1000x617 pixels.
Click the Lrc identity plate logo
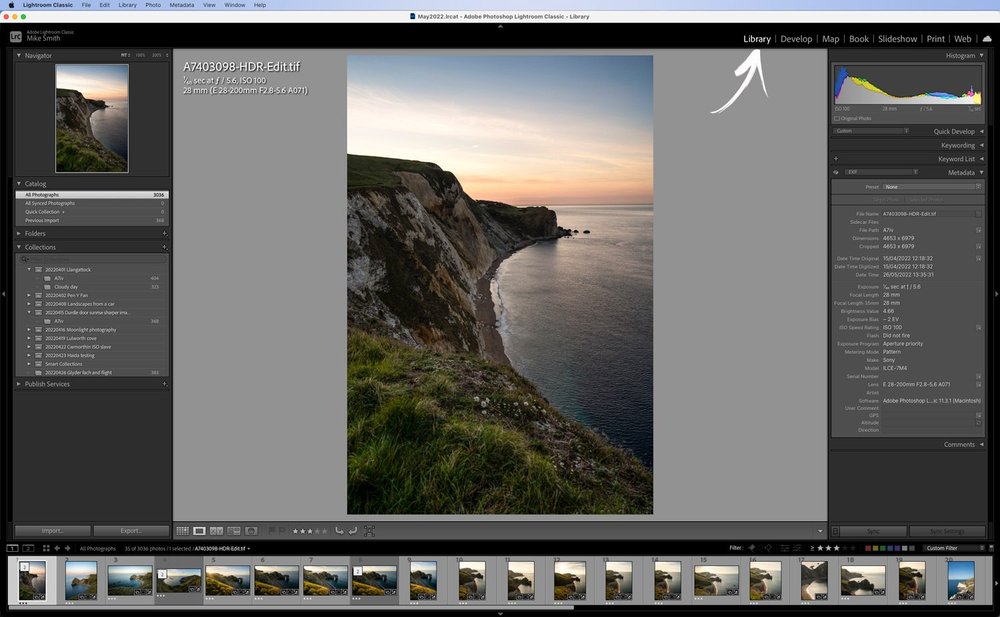click(15, 37)
